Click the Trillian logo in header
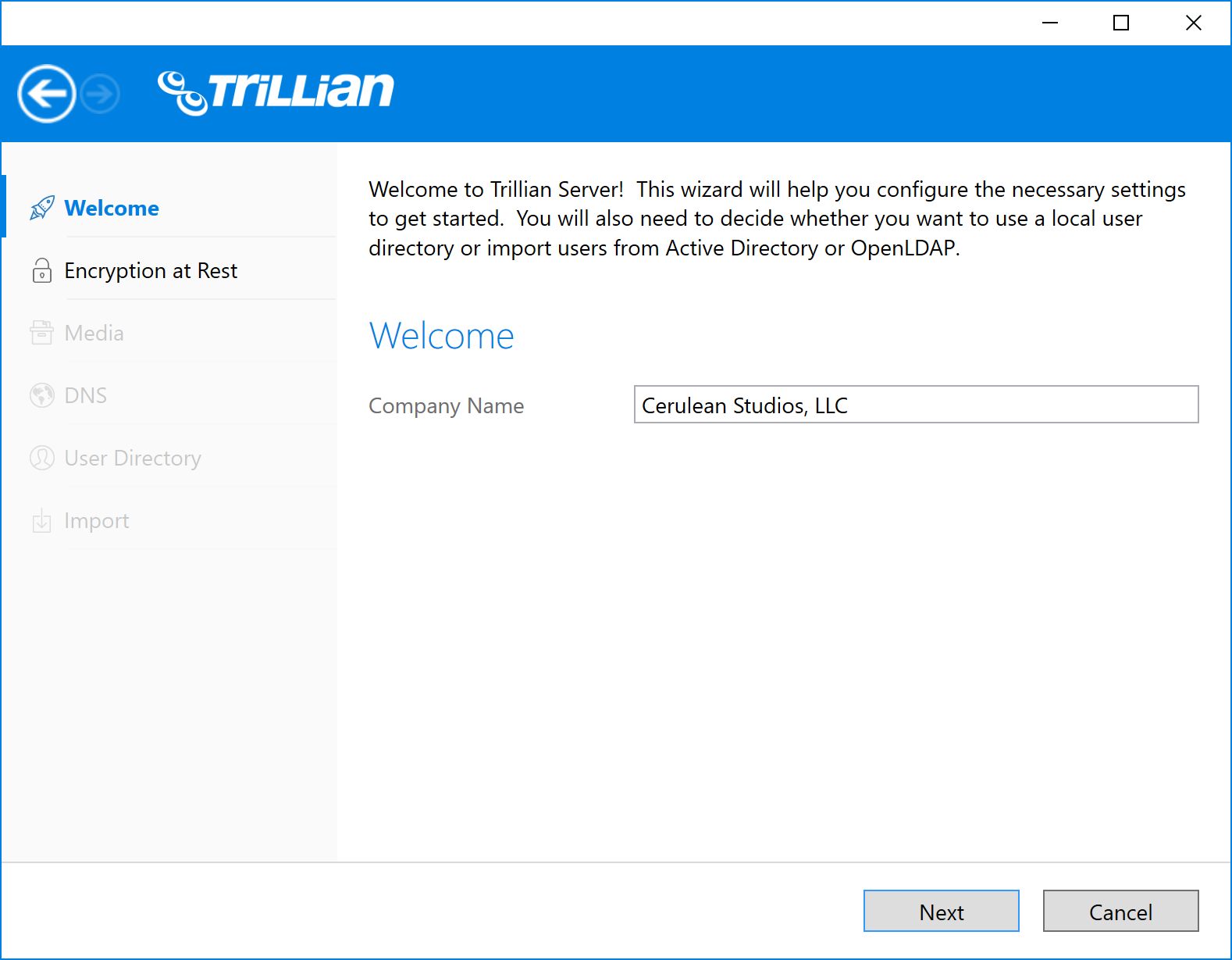1232x960 pixels. click(x=276, y=92)
